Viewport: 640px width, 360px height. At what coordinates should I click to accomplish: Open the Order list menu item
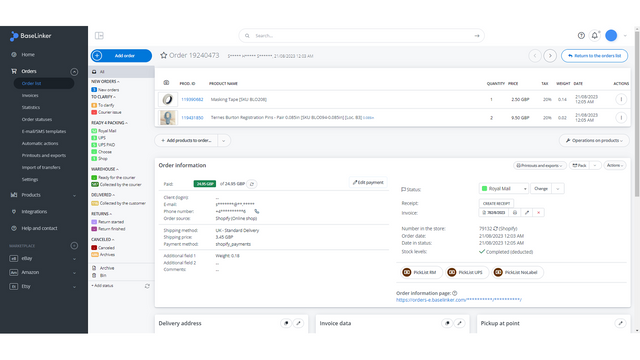pos(44,83)
